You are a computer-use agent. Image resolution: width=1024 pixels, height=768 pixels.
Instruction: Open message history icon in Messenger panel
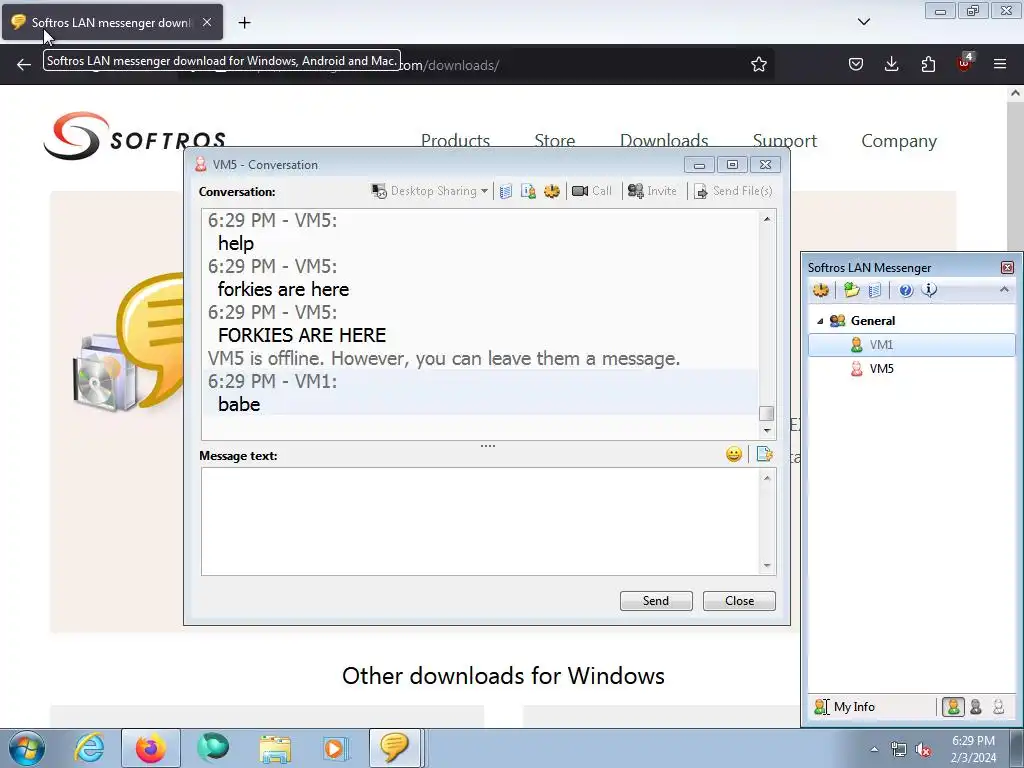(x=875, y=290)
